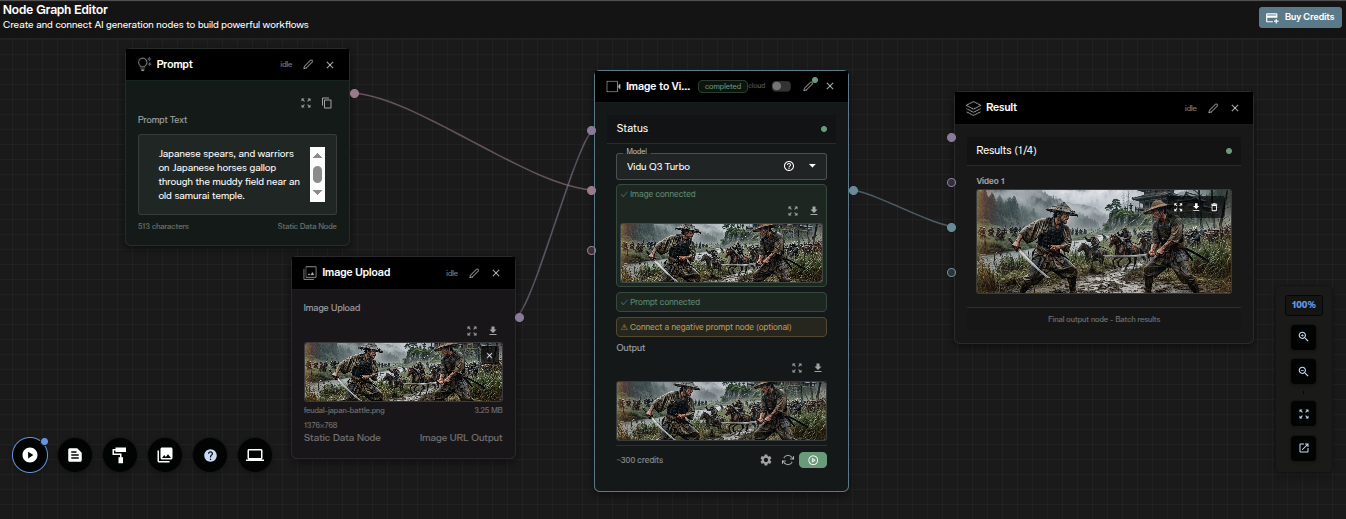Image resolution: width=1346 pixels, height=519 pixels.
Task: Click the Prompt node output port
Action: (x=354, y=95)
